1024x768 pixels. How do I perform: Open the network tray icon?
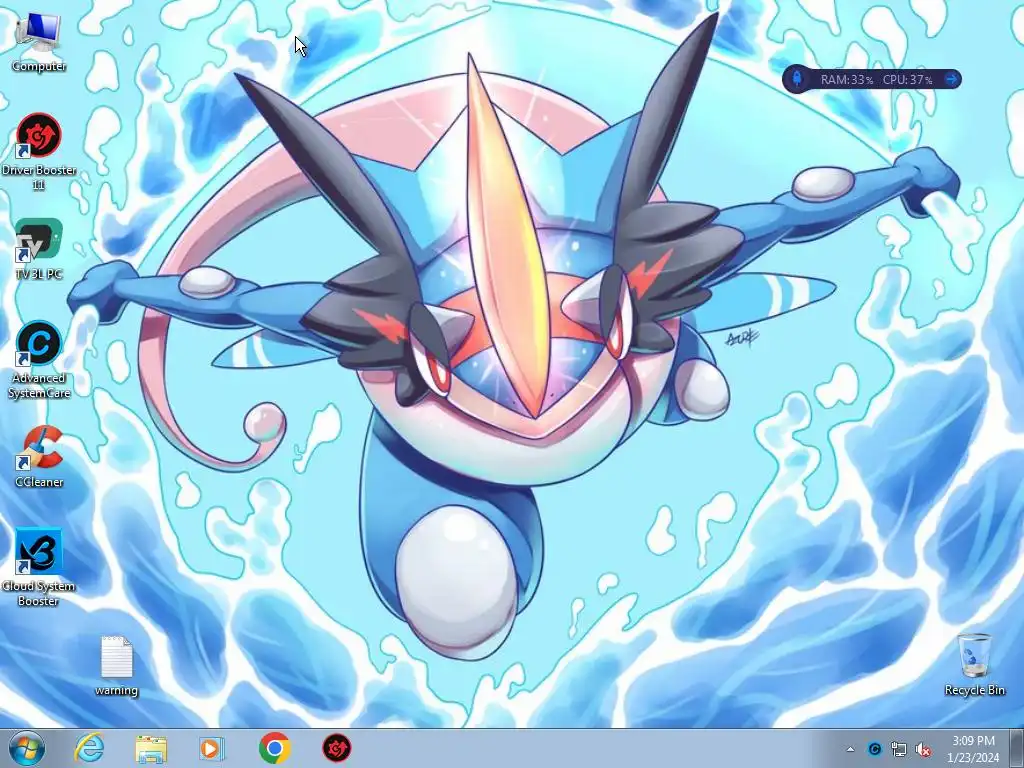click(x=899, y=749)
